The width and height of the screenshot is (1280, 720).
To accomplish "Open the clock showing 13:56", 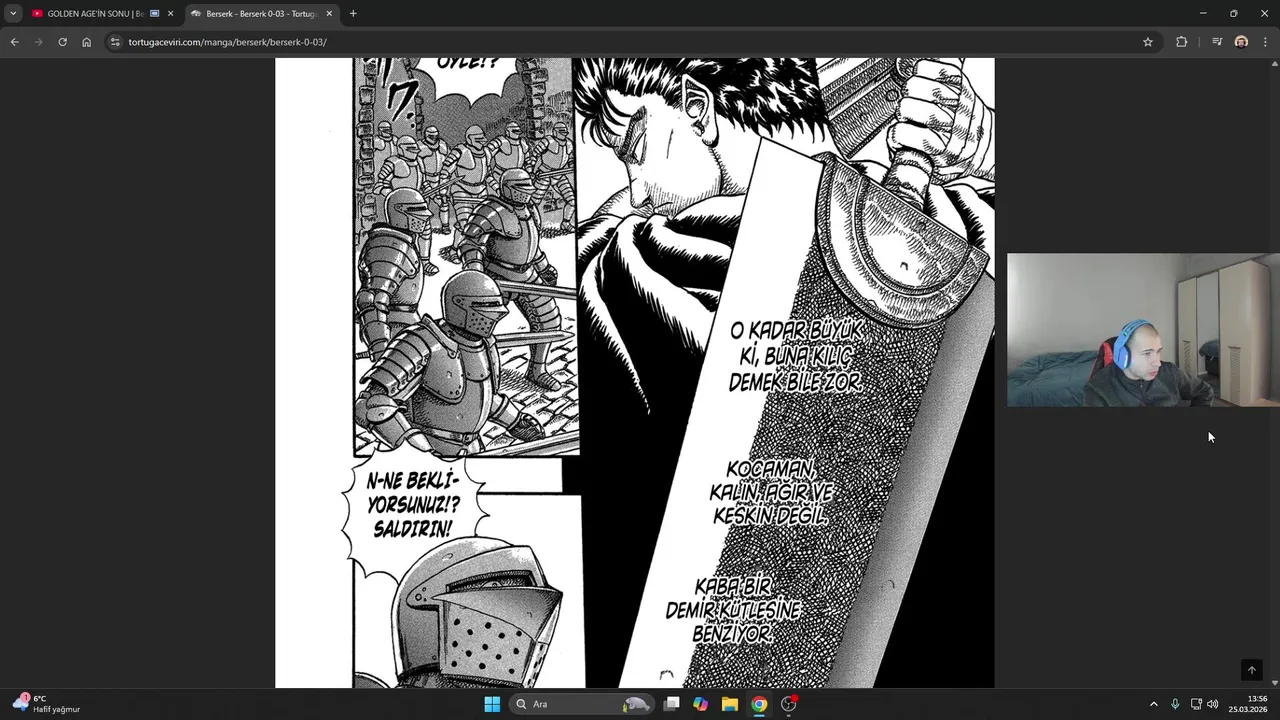I will 1249,704.
